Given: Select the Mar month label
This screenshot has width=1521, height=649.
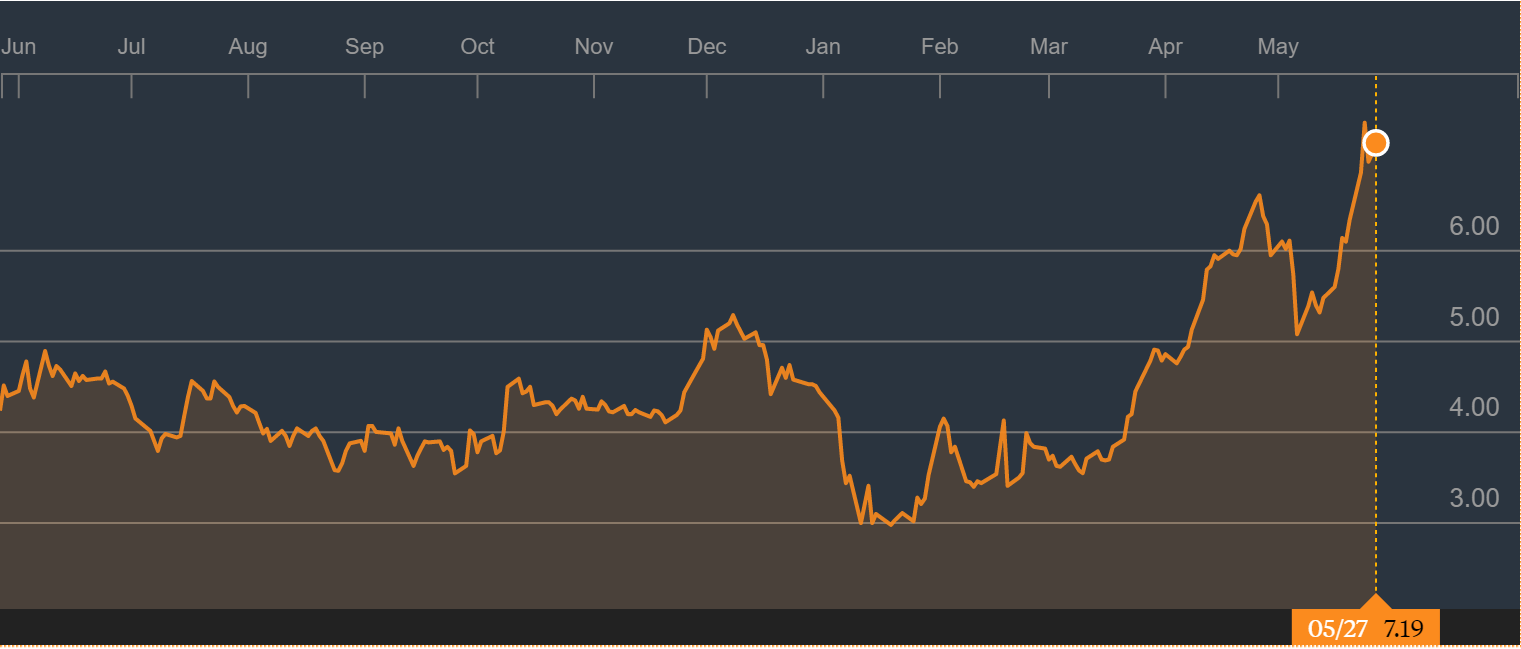Looking at the screenshot, I should tap(1048, 46).
